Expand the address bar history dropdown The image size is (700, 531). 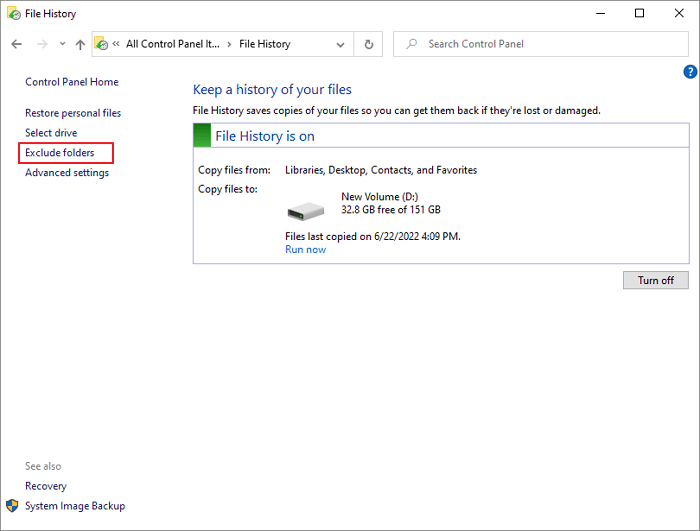click(x=341, y=44)
